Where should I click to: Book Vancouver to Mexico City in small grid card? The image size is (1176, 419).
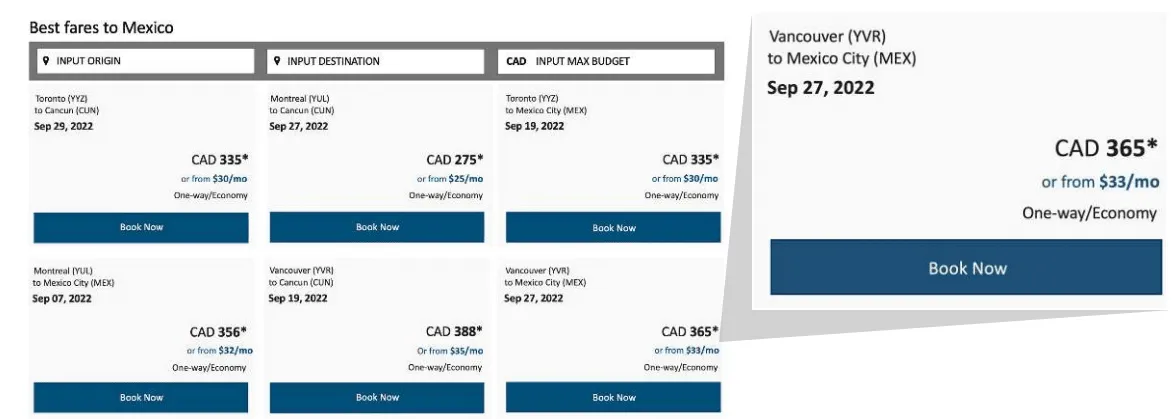(x=613, y=397)
